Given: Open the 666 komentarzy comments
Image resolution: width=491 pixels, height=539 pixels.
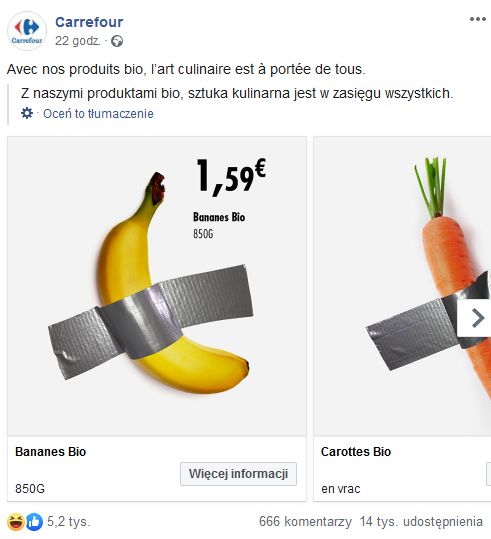Looking at the screenshot, I should coord(305,522).
